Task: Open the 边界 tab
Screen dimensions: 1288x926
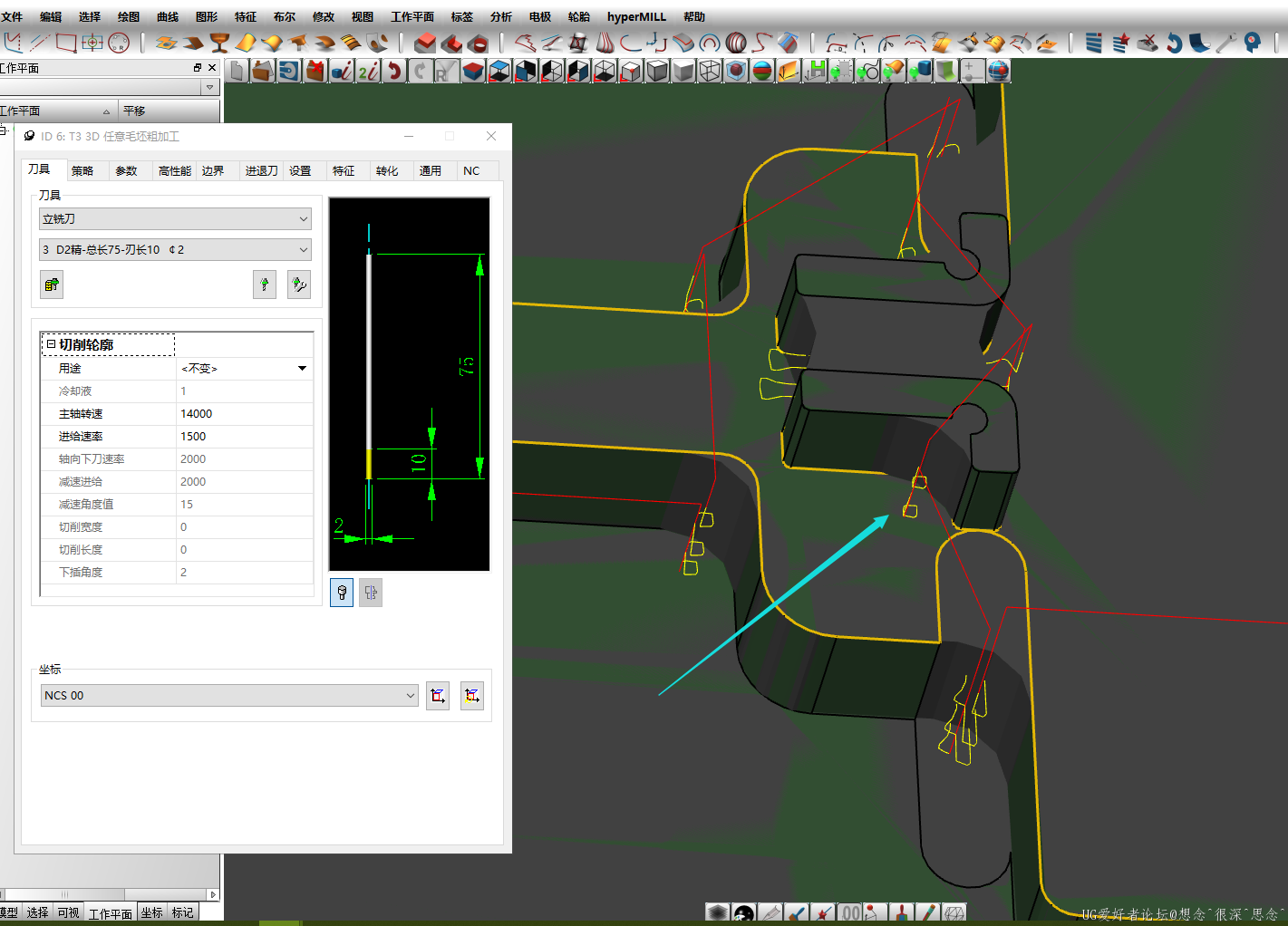Action: point(213,170)
